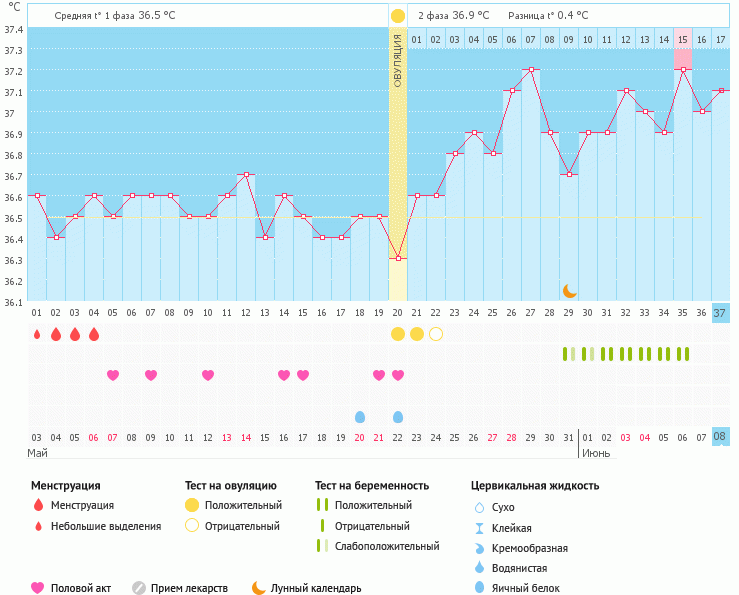Select the blue cycle day 37 box
The image size is (739, 595).
tap(720, 313)
